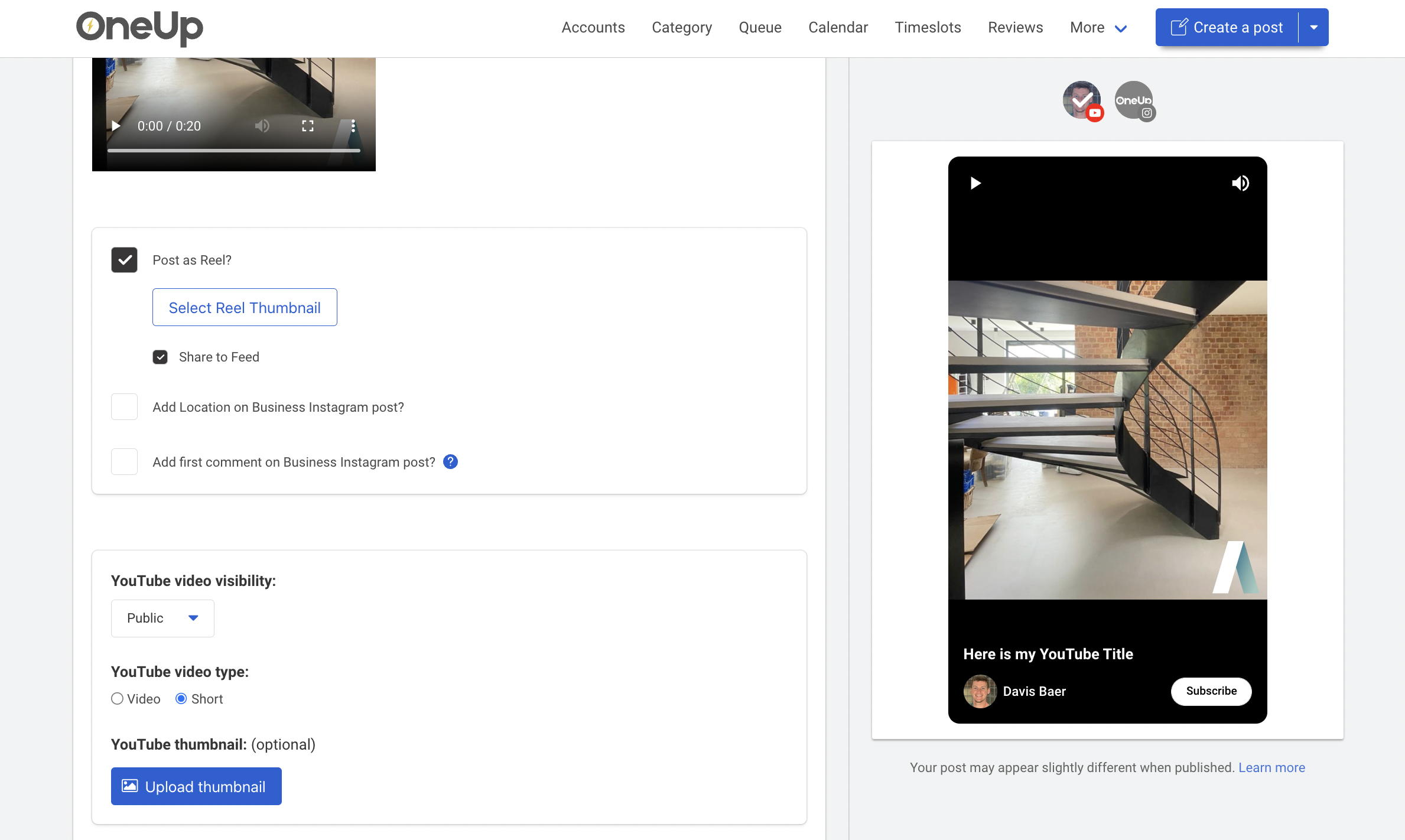Image resolution: width=1405 pixels, height=840 pixels.
Task: Select the Short radio button for YouTube type
Action: [x=180, y=698]
